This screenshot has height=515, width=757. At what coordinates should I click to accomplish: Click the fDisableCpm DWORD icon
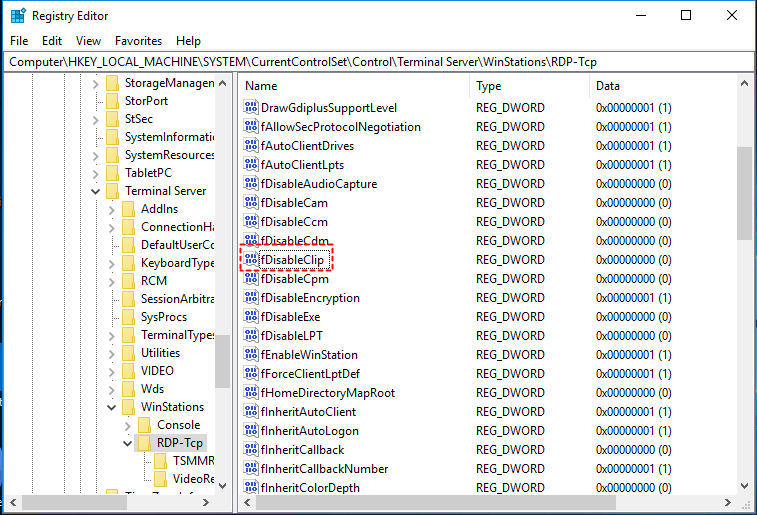pyautogui.click(x=251, y=278)
